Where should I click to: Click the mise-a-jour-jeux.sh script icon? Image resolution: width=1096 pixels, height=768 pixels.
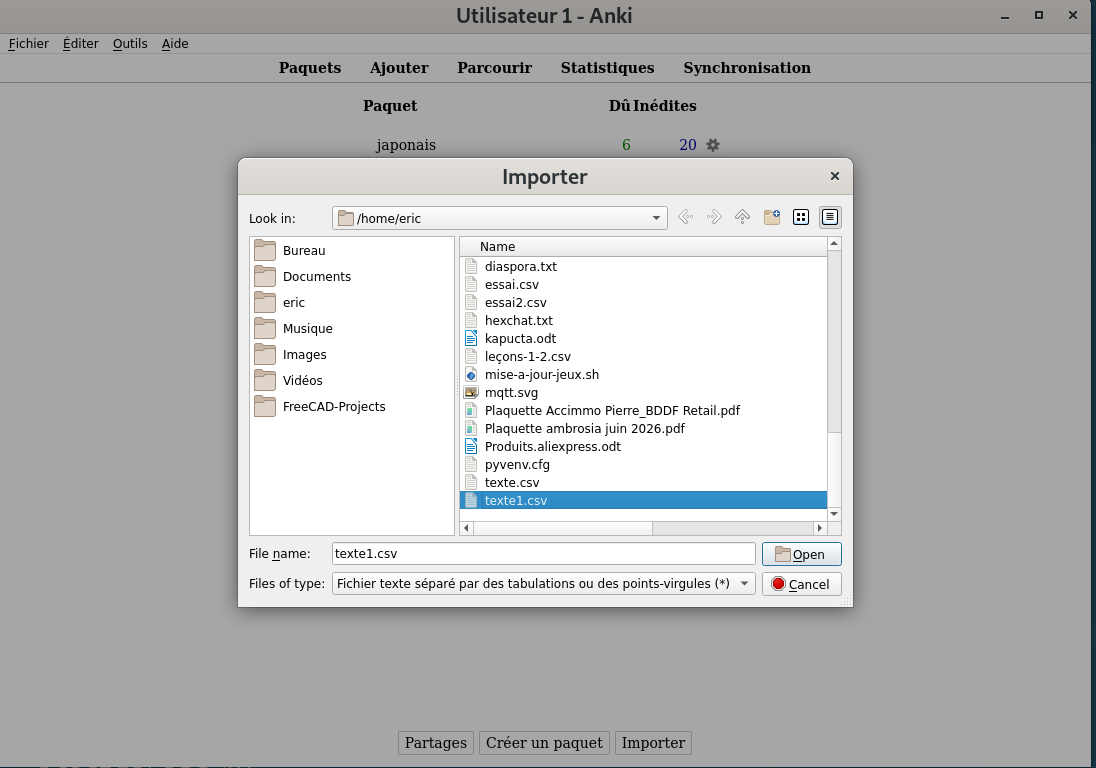[x=471, y=375]
